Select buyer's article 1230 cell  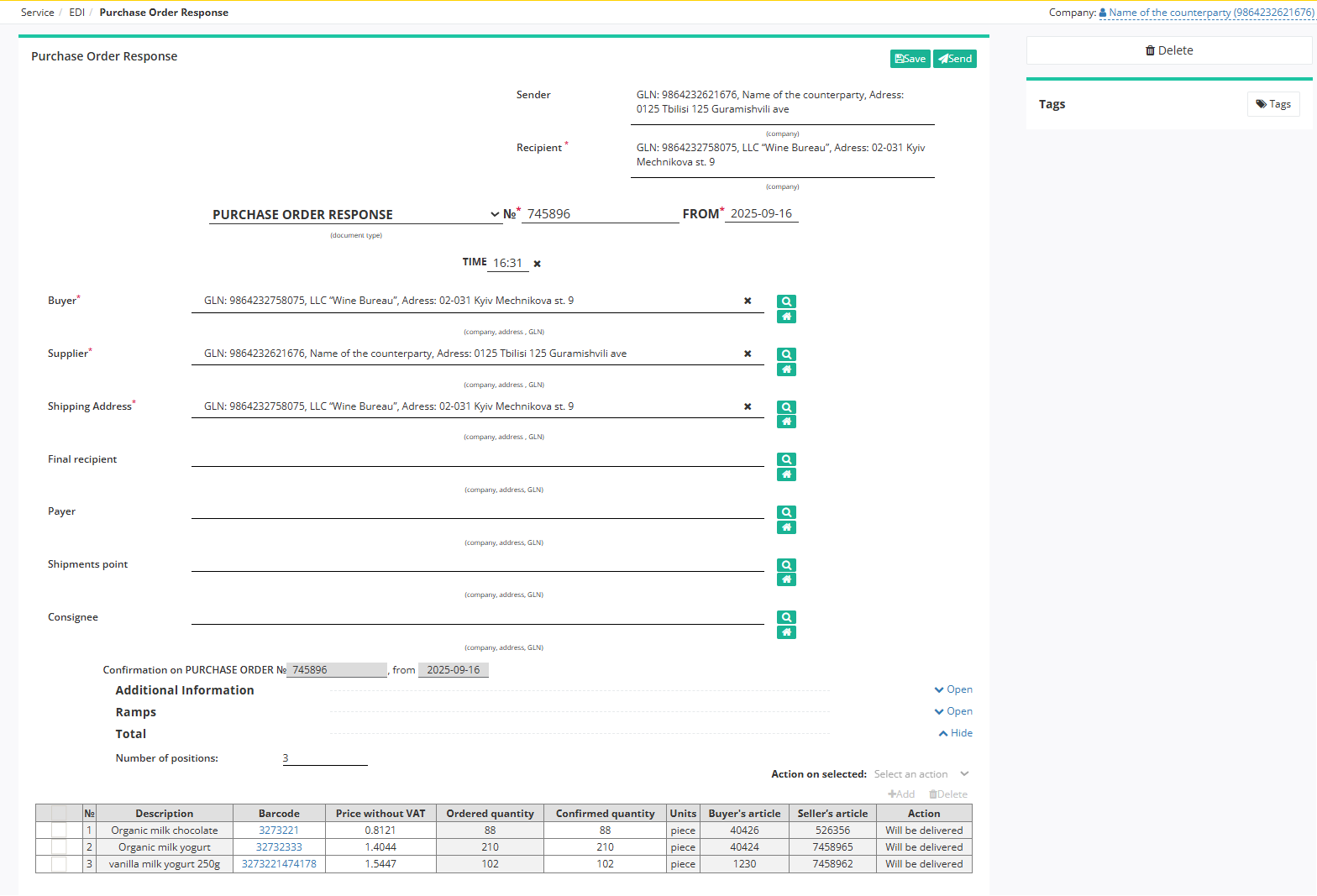pos(744,864)
